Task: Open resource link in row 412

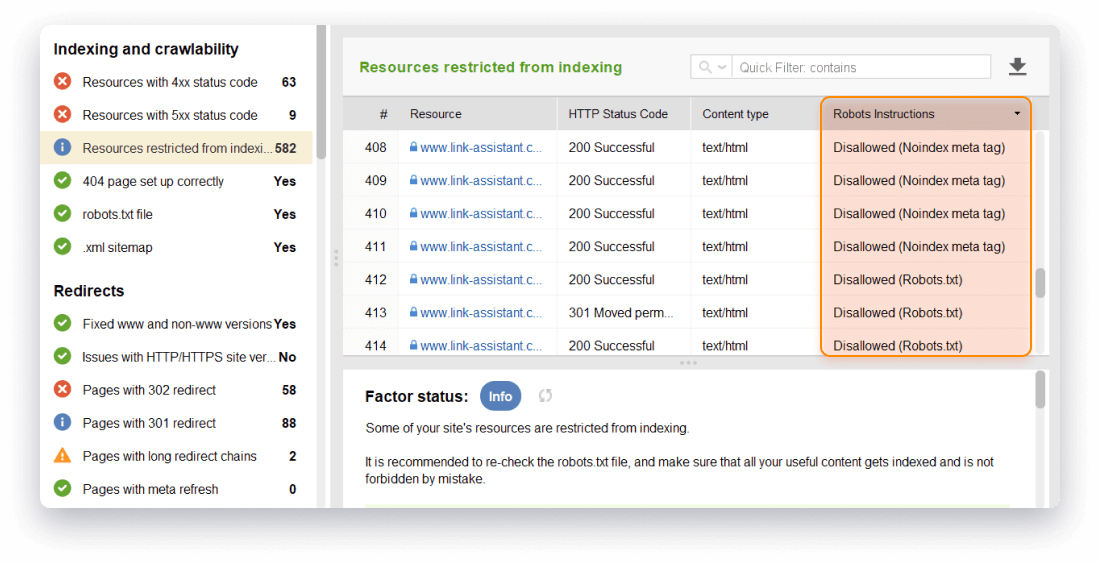Action: coord(481,279)
